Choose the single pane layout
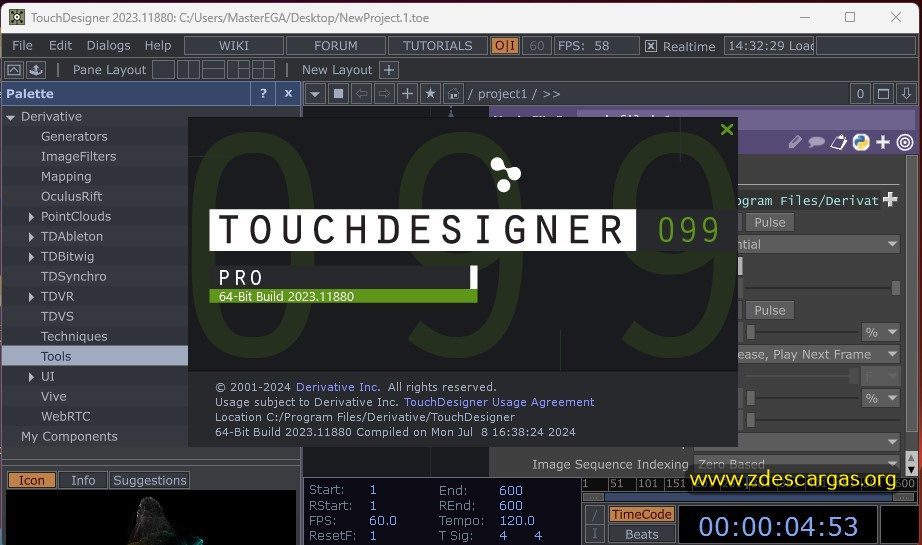 coord(164,70)
